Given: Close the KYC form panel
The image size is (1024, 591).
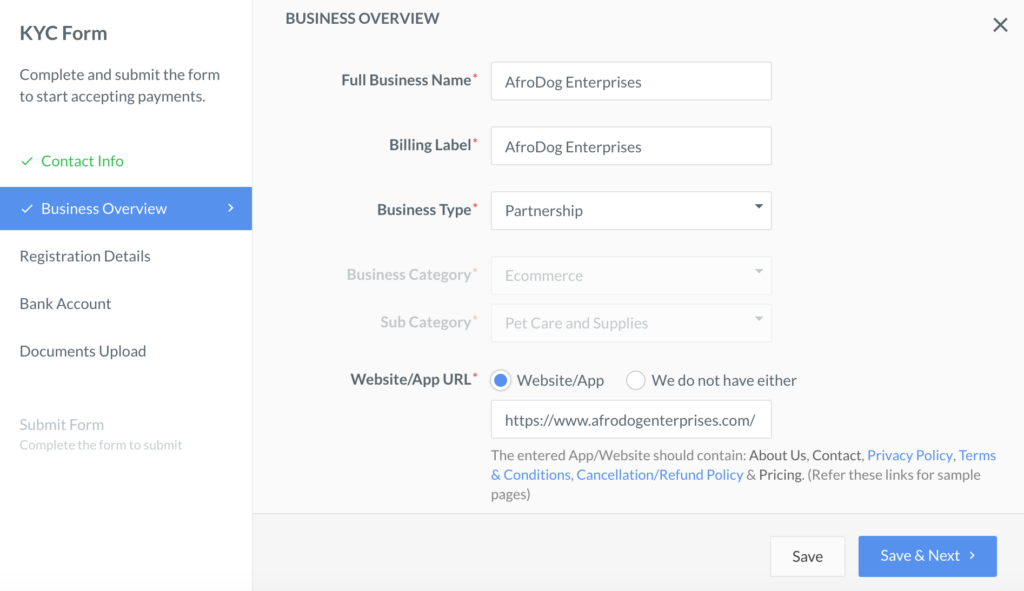Looking at the screenshot, I should 1000,24.
